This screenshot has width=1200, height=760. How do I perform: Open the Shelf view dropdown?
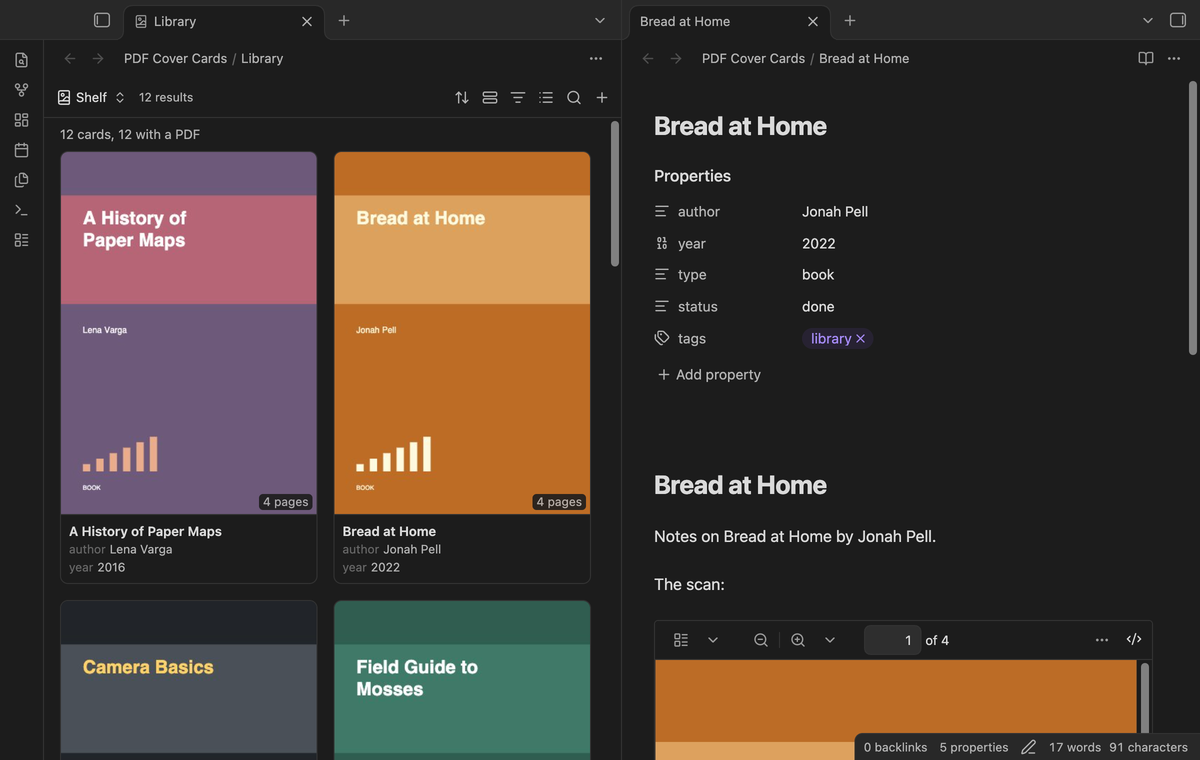click(91, 97)
